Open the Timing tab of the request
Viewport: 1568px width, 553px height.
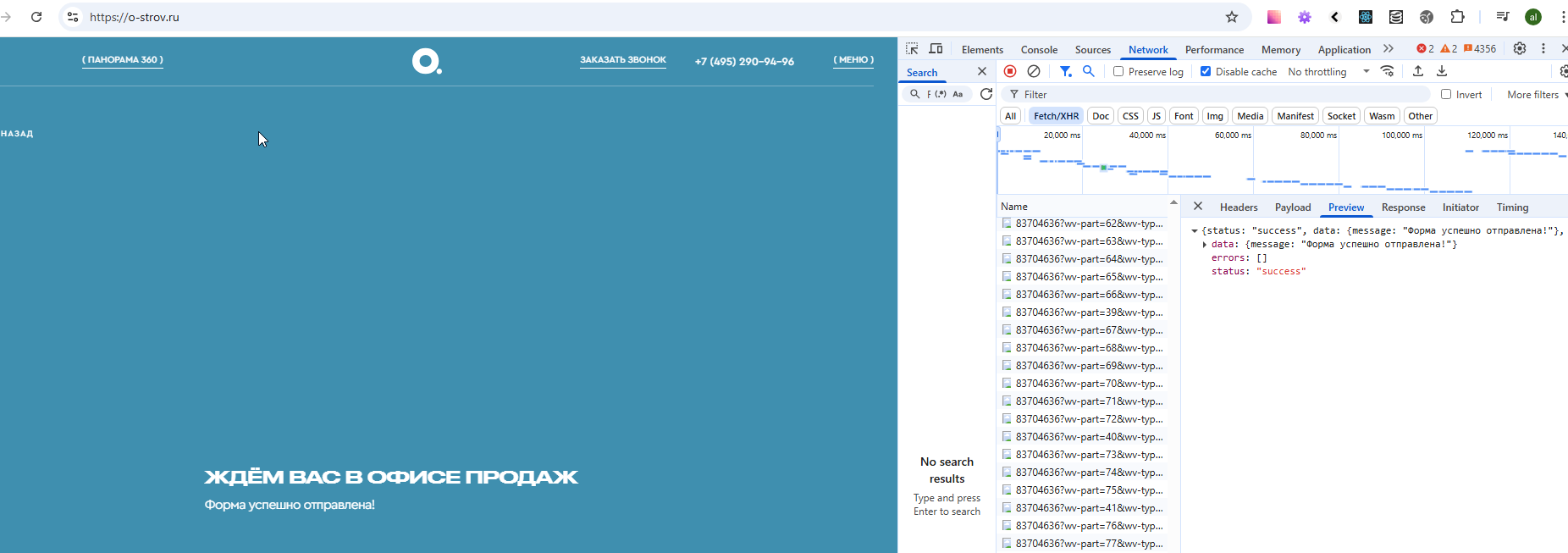(1512, 207)
